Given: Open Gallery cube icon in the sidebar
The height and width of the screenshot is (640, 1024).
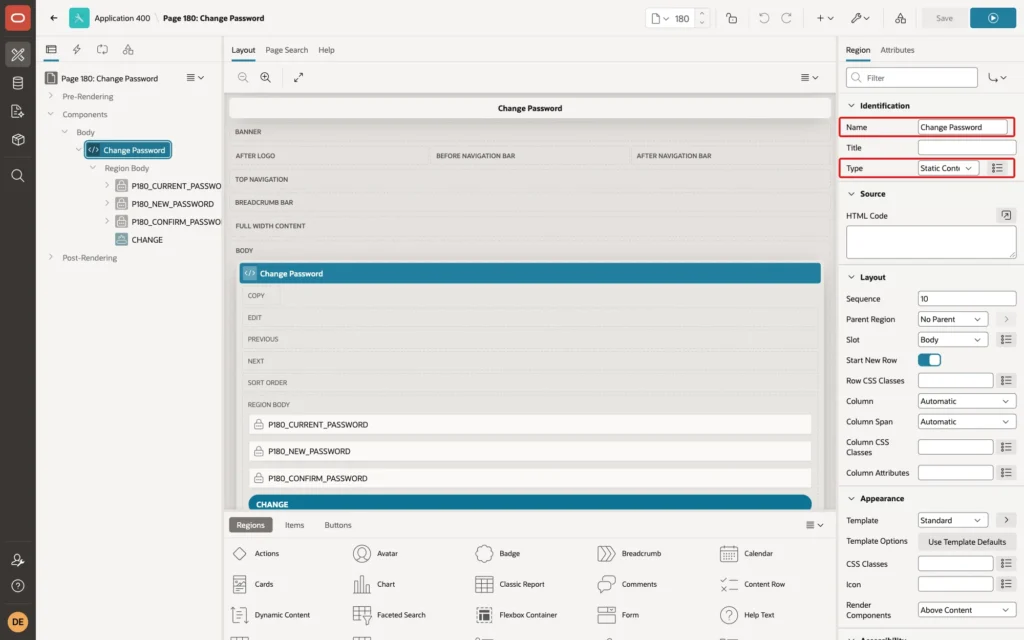Looking at the screenshot, I should [x=18, y=139].
